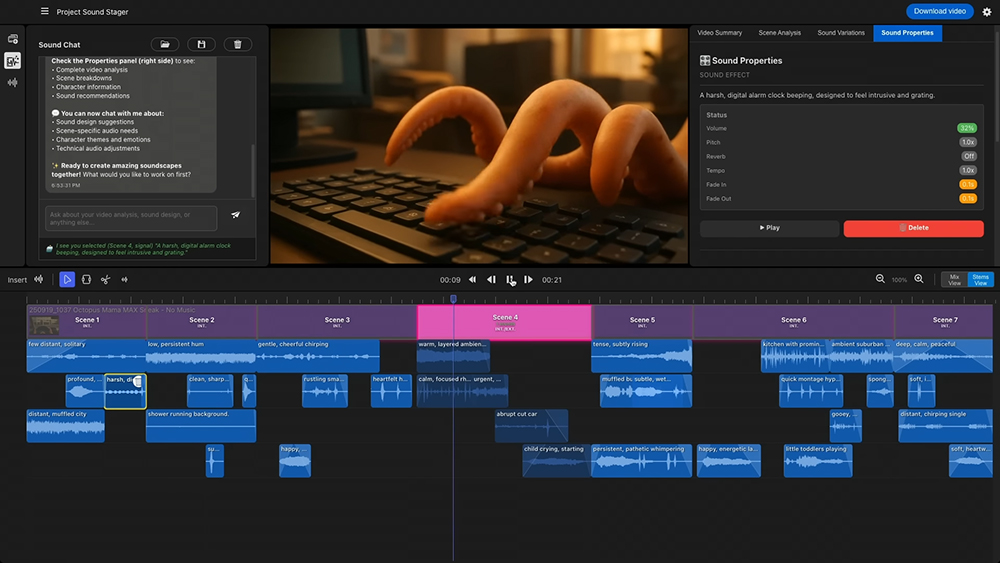Open the hamburger menu beside Project Sound Stager
This screenshot has width=1000, height=563.
coord(44,12)
